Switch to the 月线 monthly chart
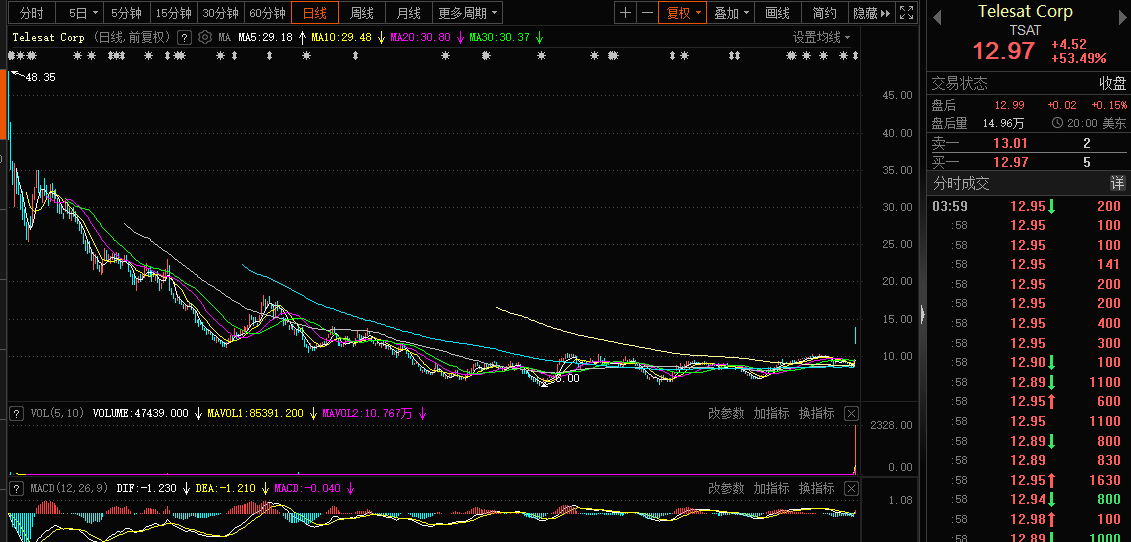1131x542 pixels. 408,13
